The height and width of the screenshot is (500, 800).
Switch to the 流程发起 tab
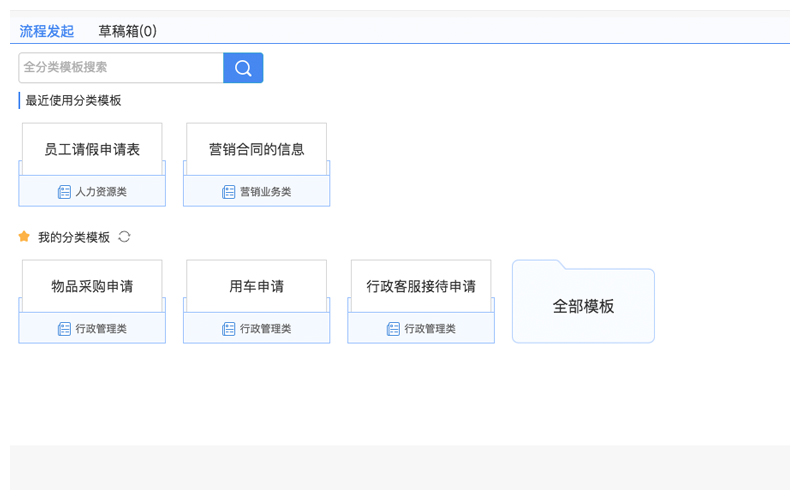[x=47, y=31]
